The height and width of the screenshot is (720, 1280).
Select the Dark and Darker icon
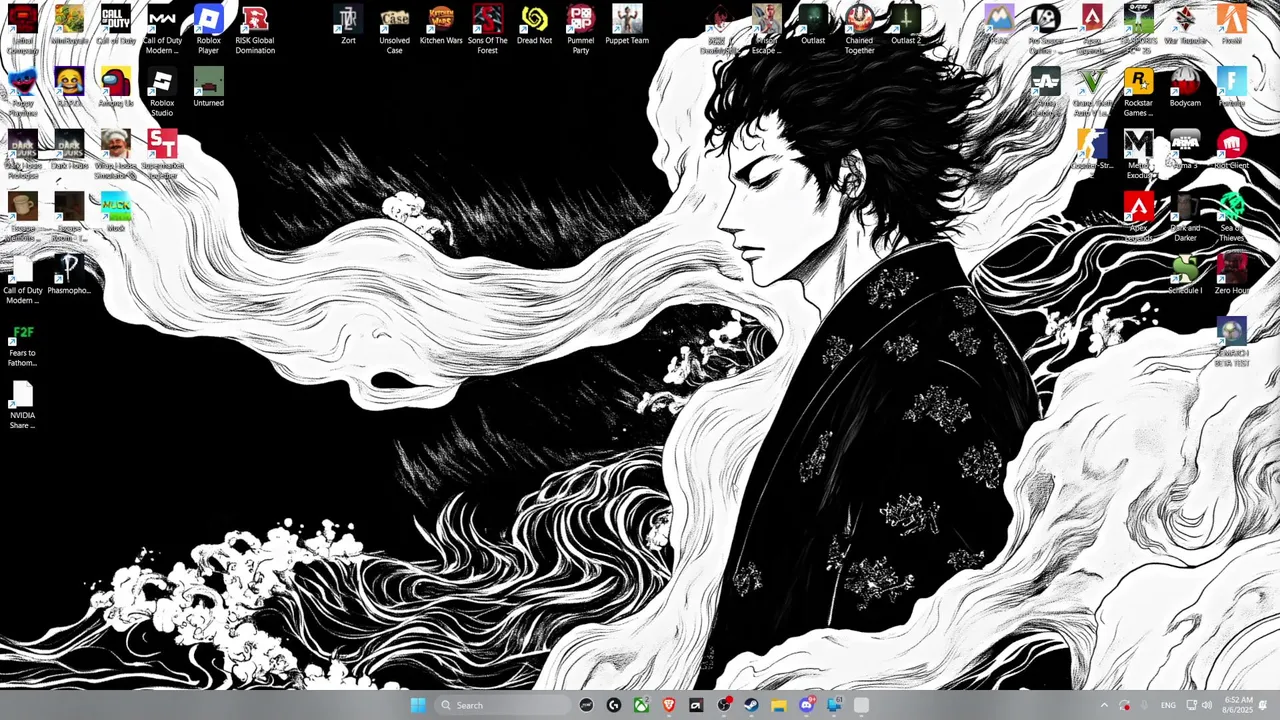coord(1185,217)
